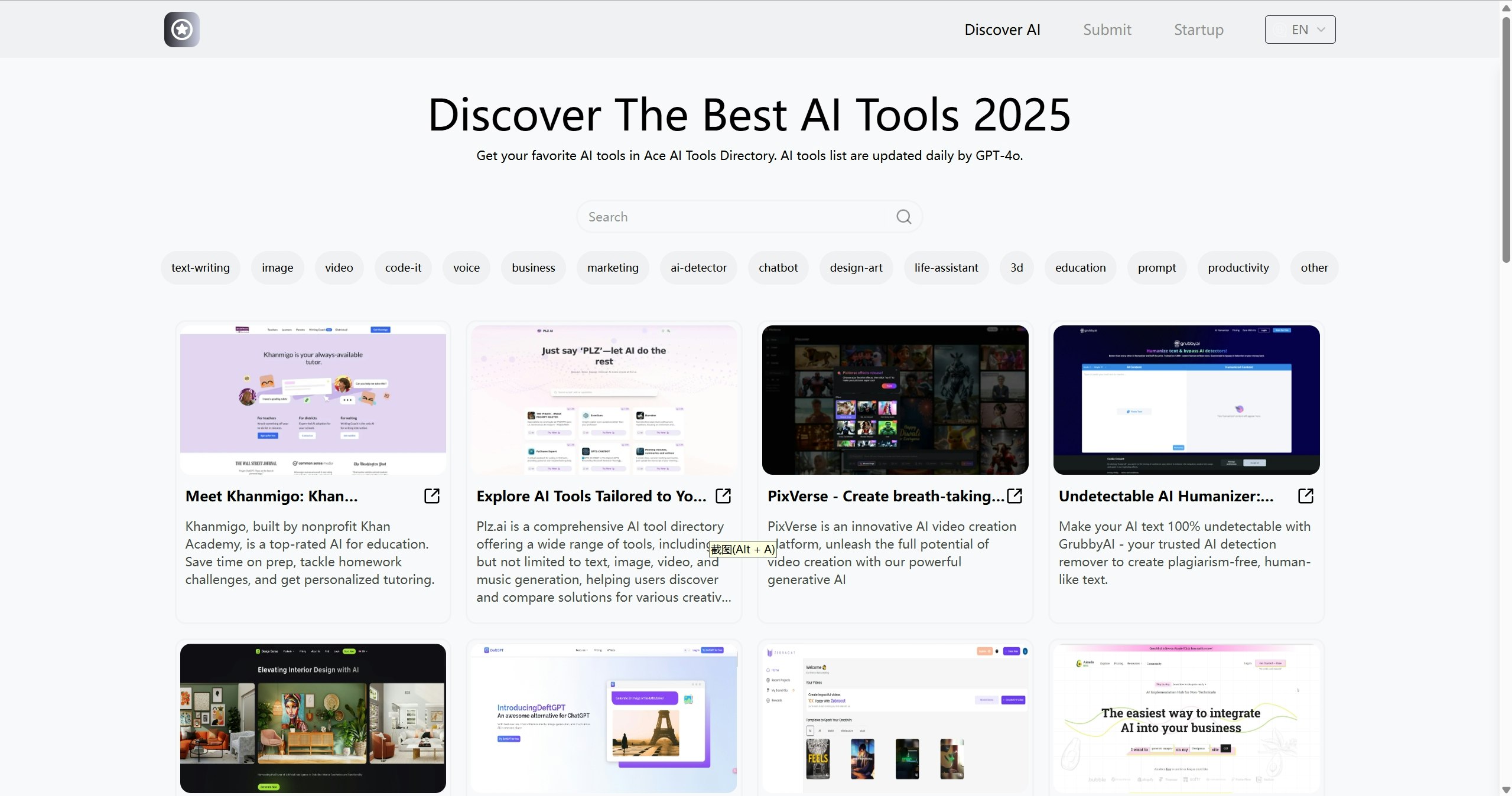Click the star logo icon in header
Screen dimensions: 1512x796
(x=181, y=30)
